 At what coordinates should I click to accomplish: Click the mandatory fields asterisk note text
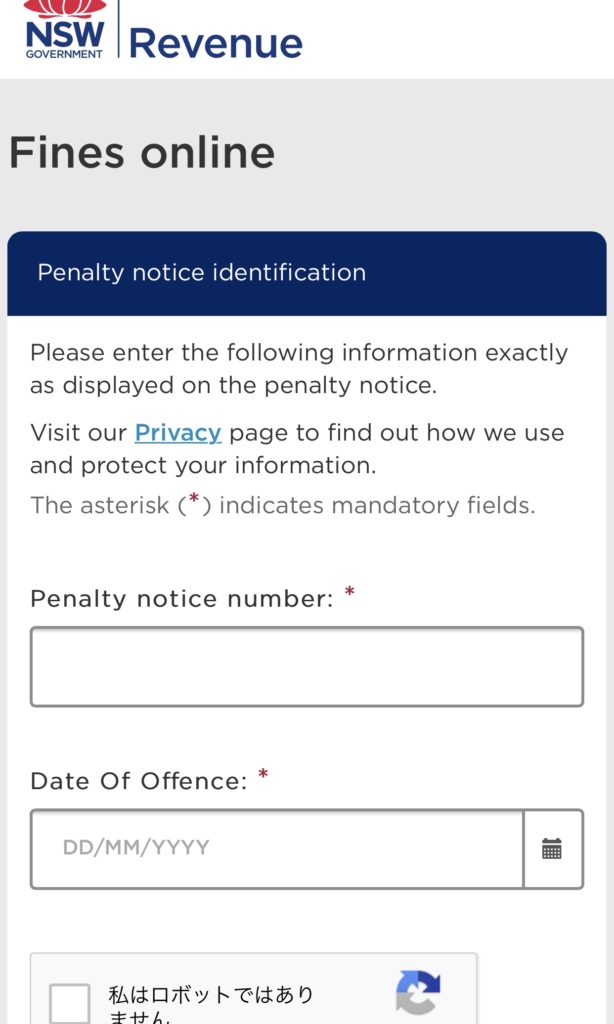click(x=282, y=505)
